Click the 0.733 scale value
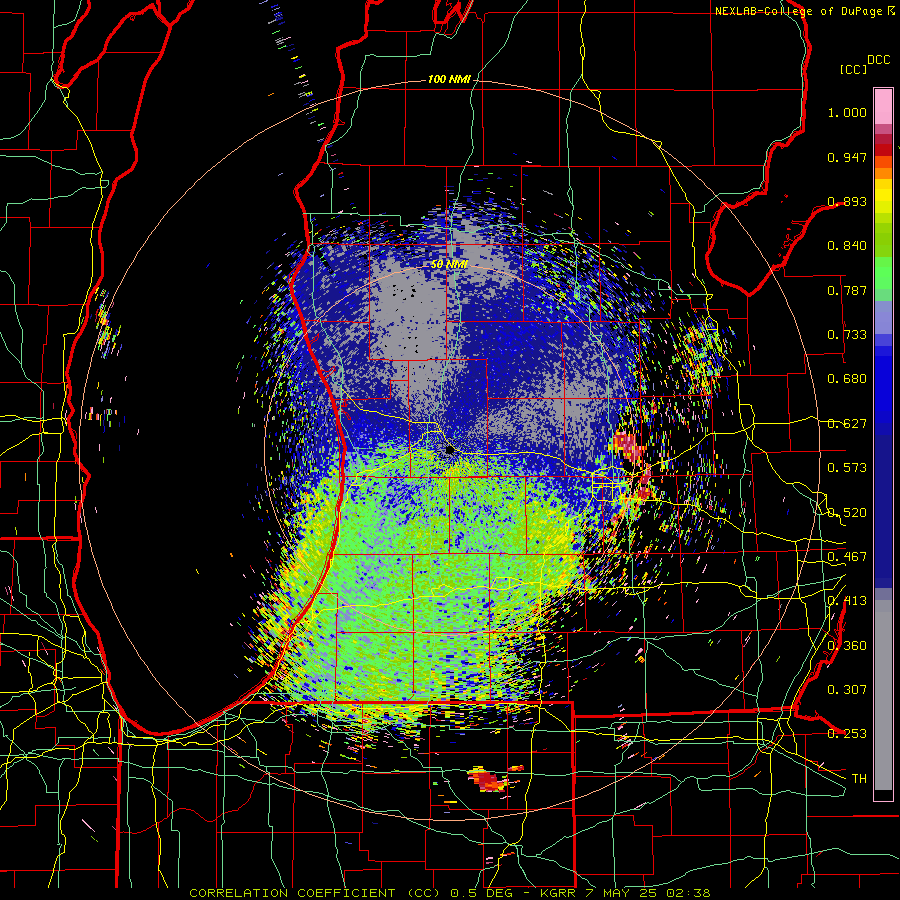 point(847,335)
